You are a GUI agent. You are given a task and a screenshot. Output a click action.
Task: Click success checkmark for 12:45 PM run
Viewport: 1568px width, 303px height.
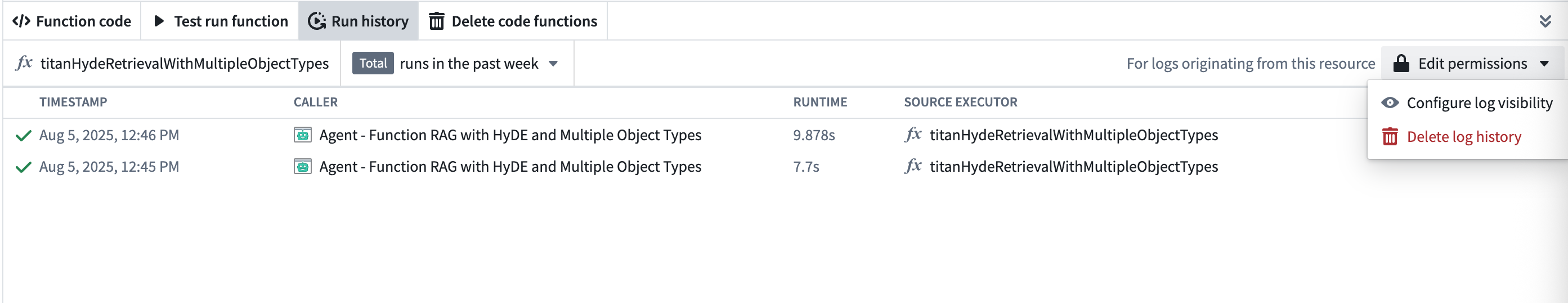23,167
